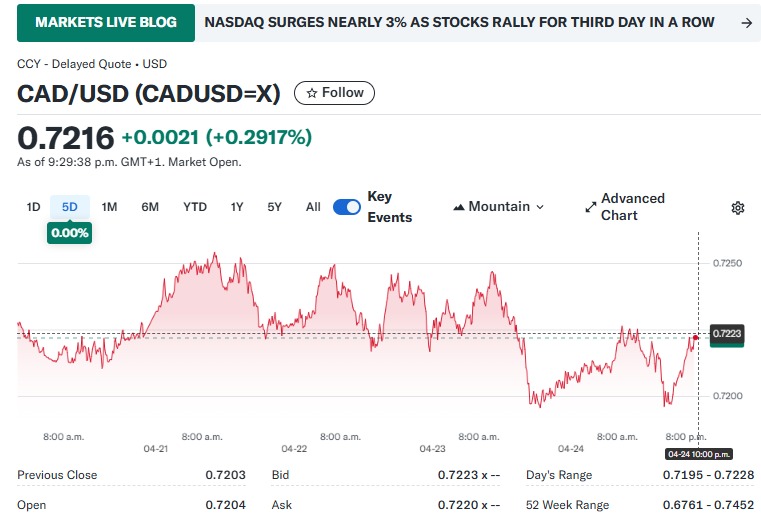Click the star icon in Follow button
Viewport: 761px width, 515px height.
pos(311,93)
